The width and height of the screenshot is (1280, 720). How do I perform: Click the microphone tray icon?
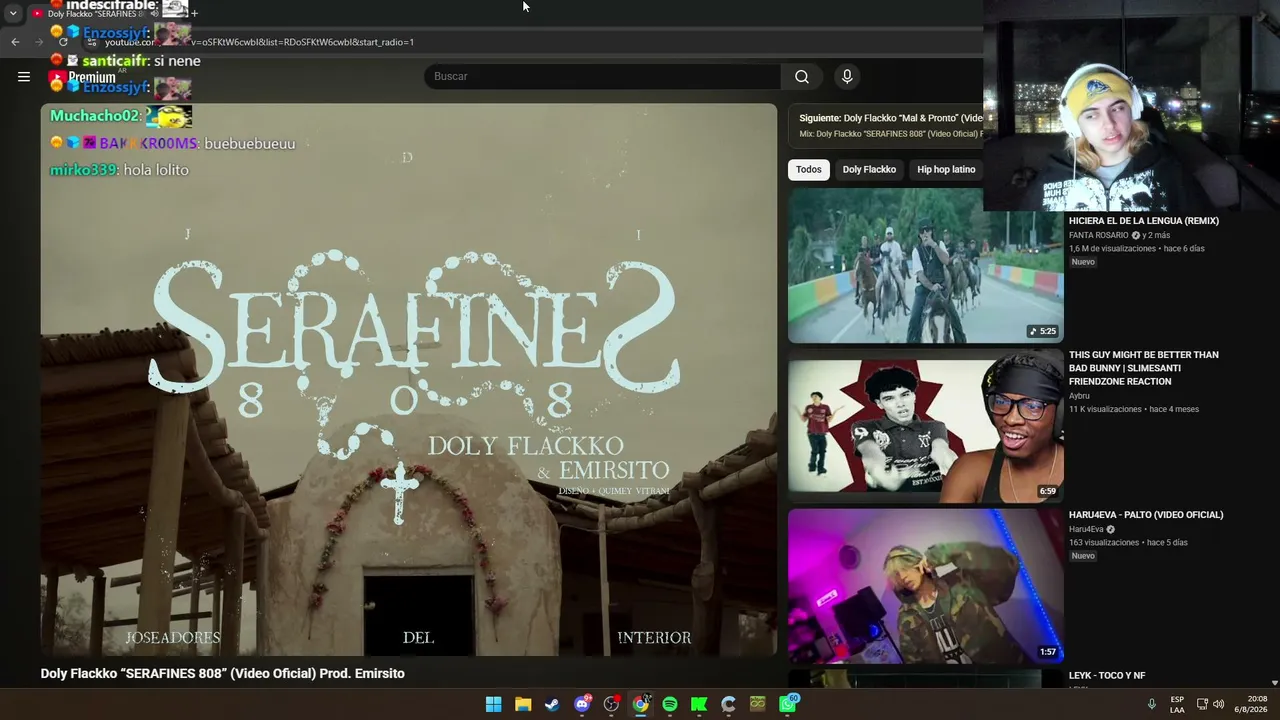coord(1152,704)
